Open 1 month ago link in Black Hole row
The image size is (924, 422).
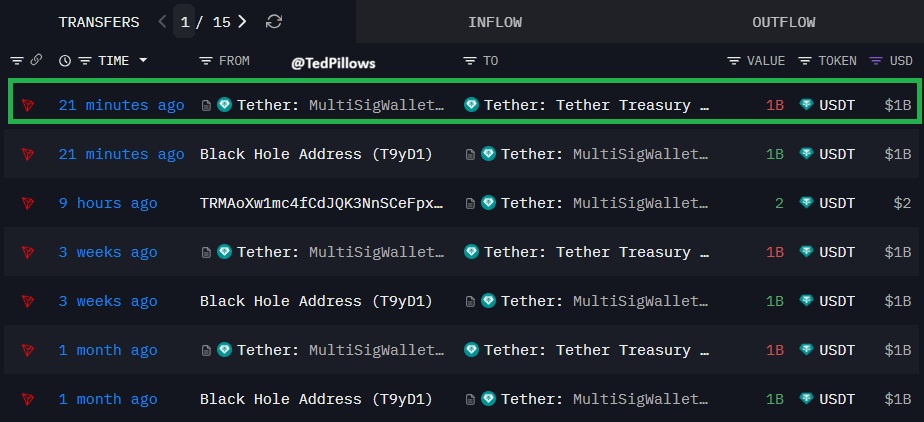(108, 399)
